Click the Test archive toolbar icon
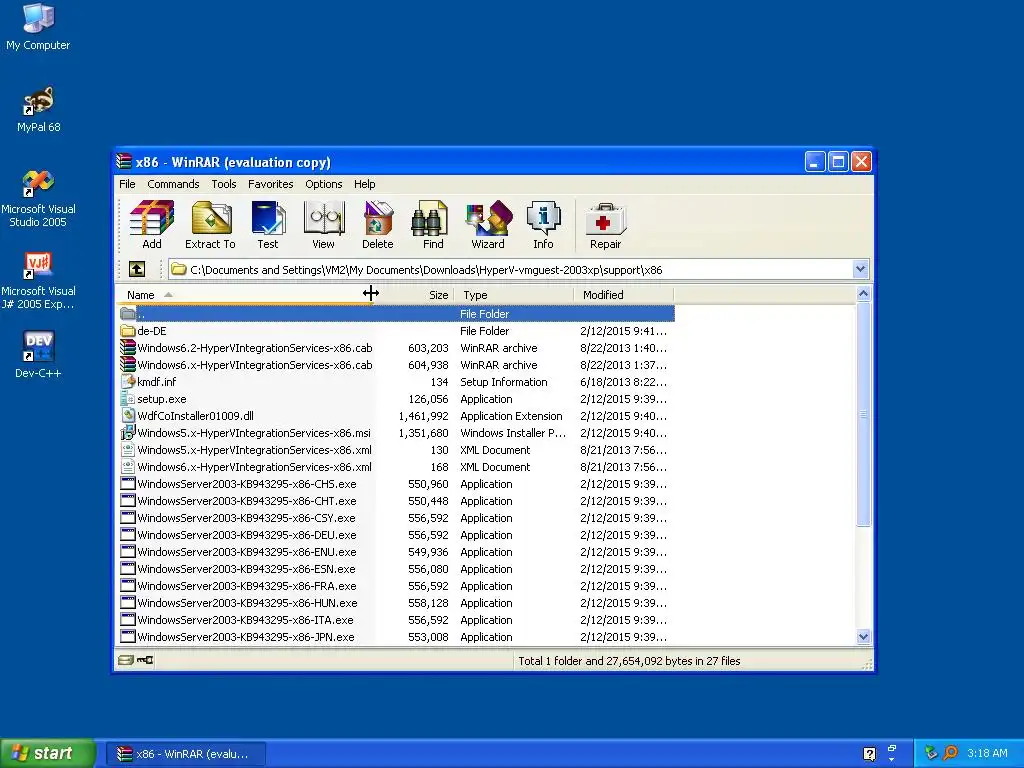Viewport: 1024px width, 768px height. tap(268, 225)
